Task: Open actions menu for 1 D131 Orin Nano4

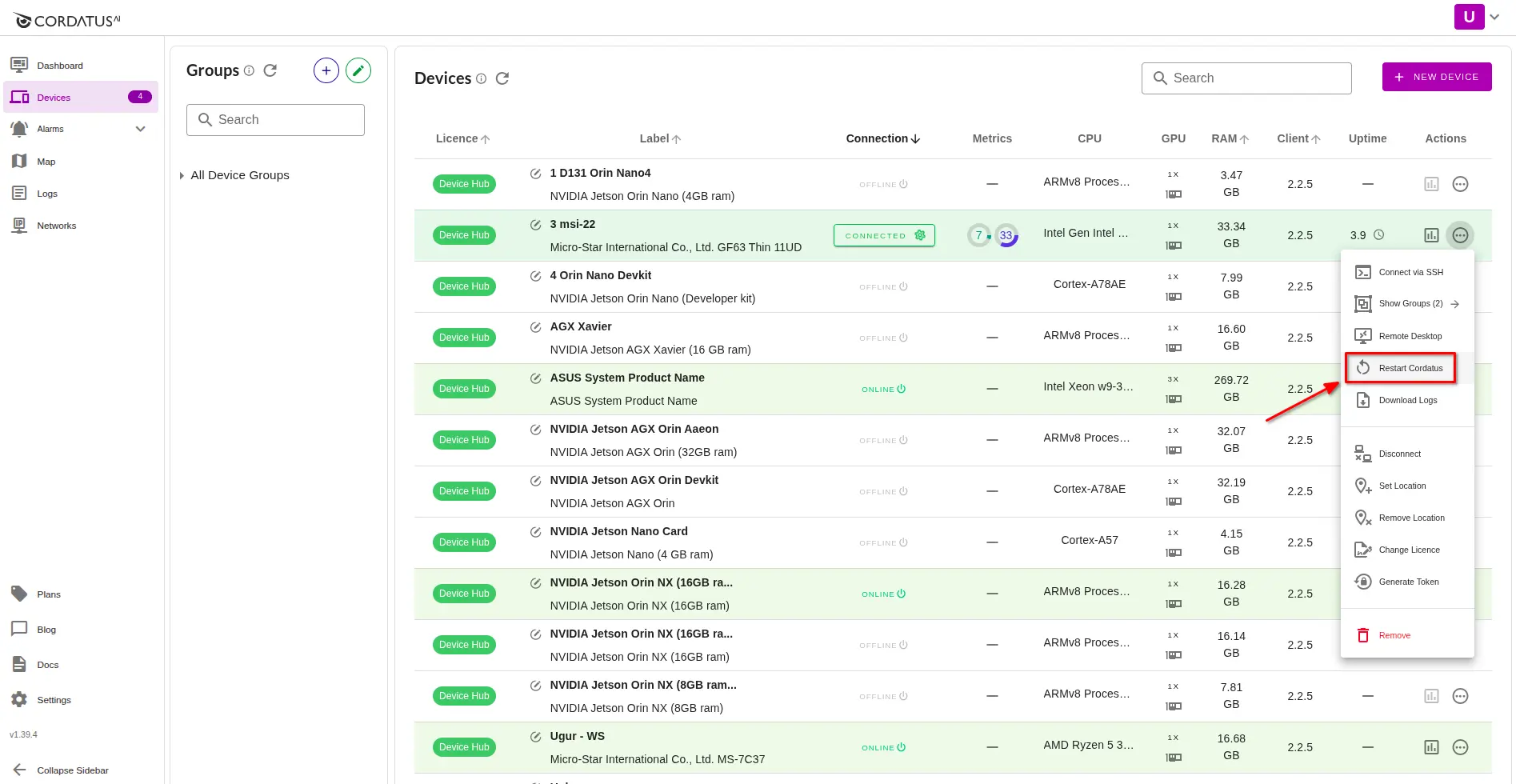Action: (x=1460, y=184)
